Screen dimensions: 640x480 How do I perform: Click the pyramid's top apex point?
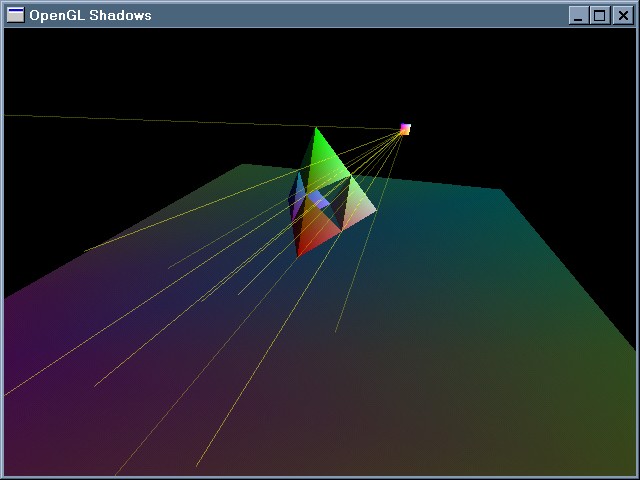pos(317,128)
